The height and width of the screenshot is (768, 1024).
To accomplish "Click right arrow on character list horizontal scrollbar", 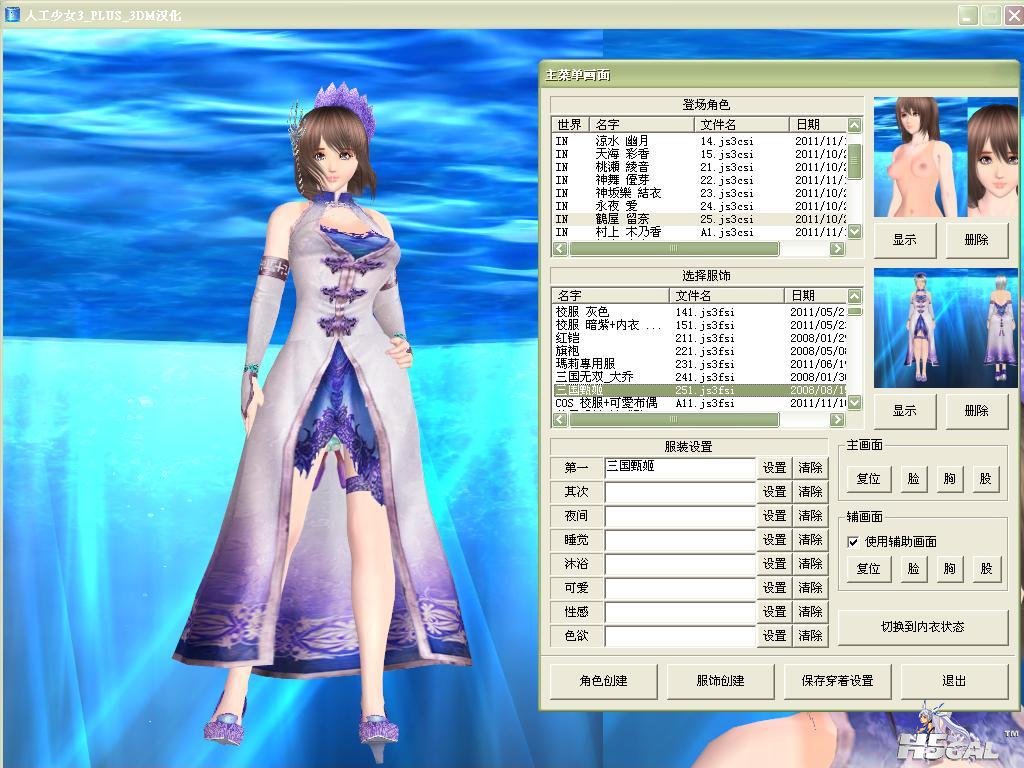I will tap(837, 249).
